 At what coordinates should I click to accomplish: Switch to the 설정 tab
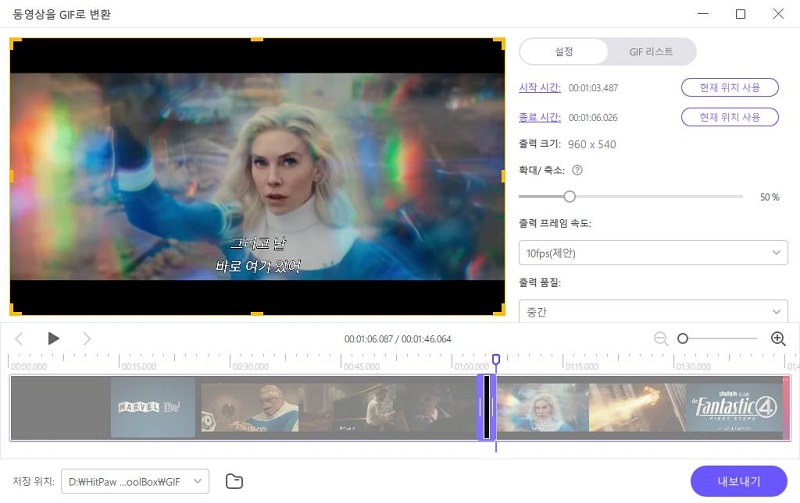click(564, 52)
